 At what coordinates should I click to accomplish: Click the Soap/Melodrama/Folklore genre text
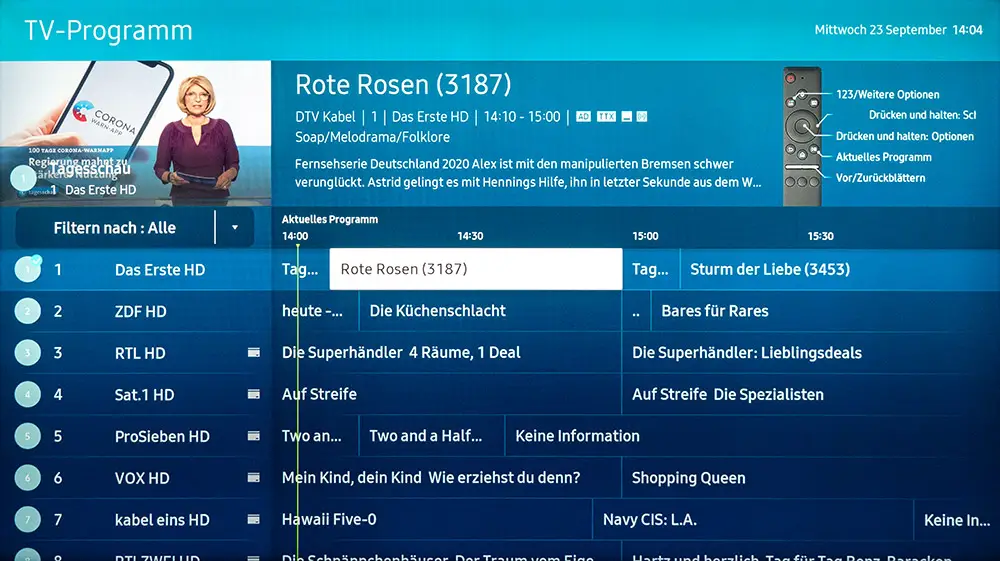pyautogui.click(x=372, y=137)
